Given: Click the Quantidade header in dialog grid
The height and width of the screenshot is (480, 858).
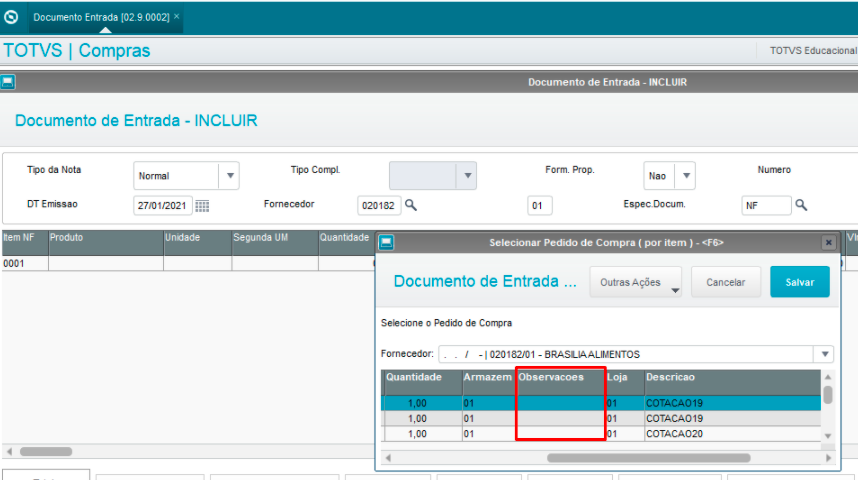Looking at the screenshot, I should tap(422, 382).
